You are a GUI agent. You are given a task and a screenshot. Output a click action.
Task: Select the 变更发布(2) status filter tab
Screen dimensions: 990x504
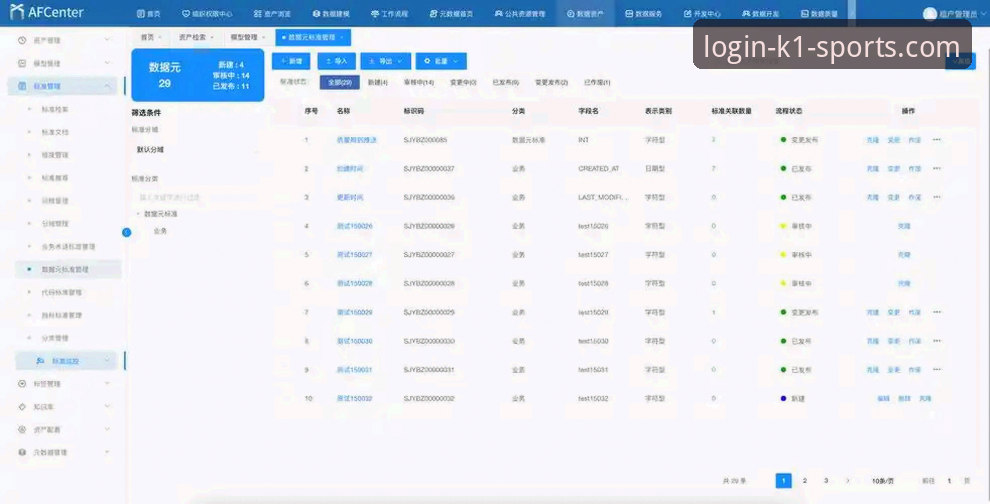pos(551,82)
